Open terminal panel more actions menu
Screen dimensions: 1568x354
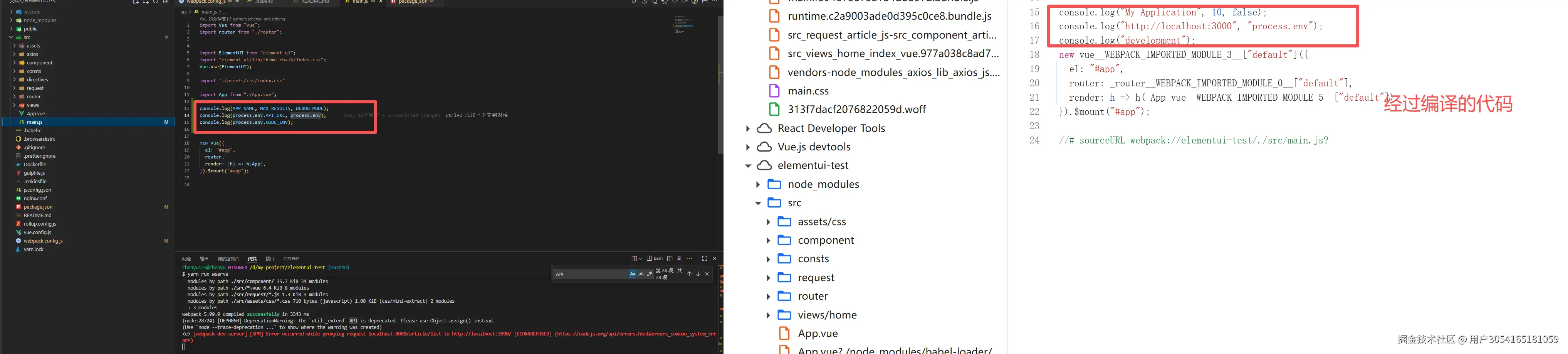690,259
